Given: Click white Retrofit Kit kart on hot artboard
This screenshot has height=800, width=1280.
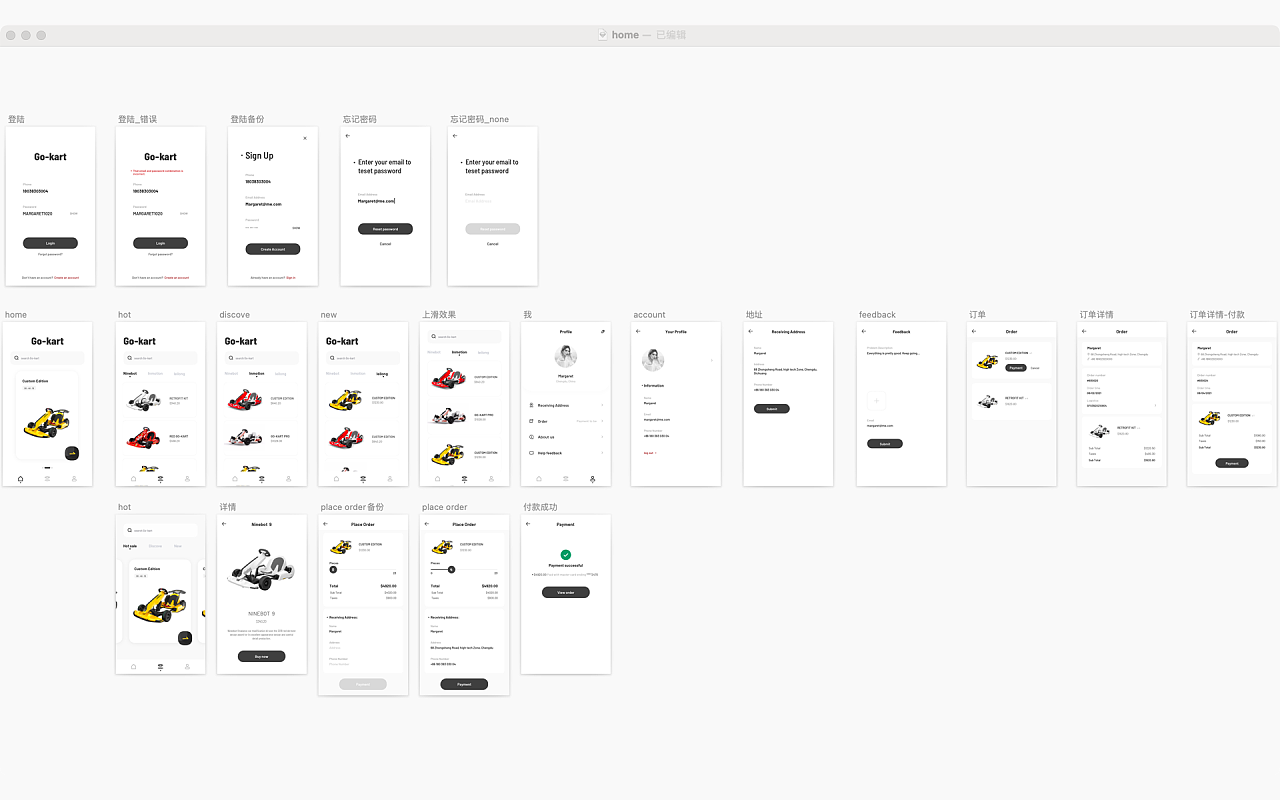Looking at the screenshot, I should [145, 401].
